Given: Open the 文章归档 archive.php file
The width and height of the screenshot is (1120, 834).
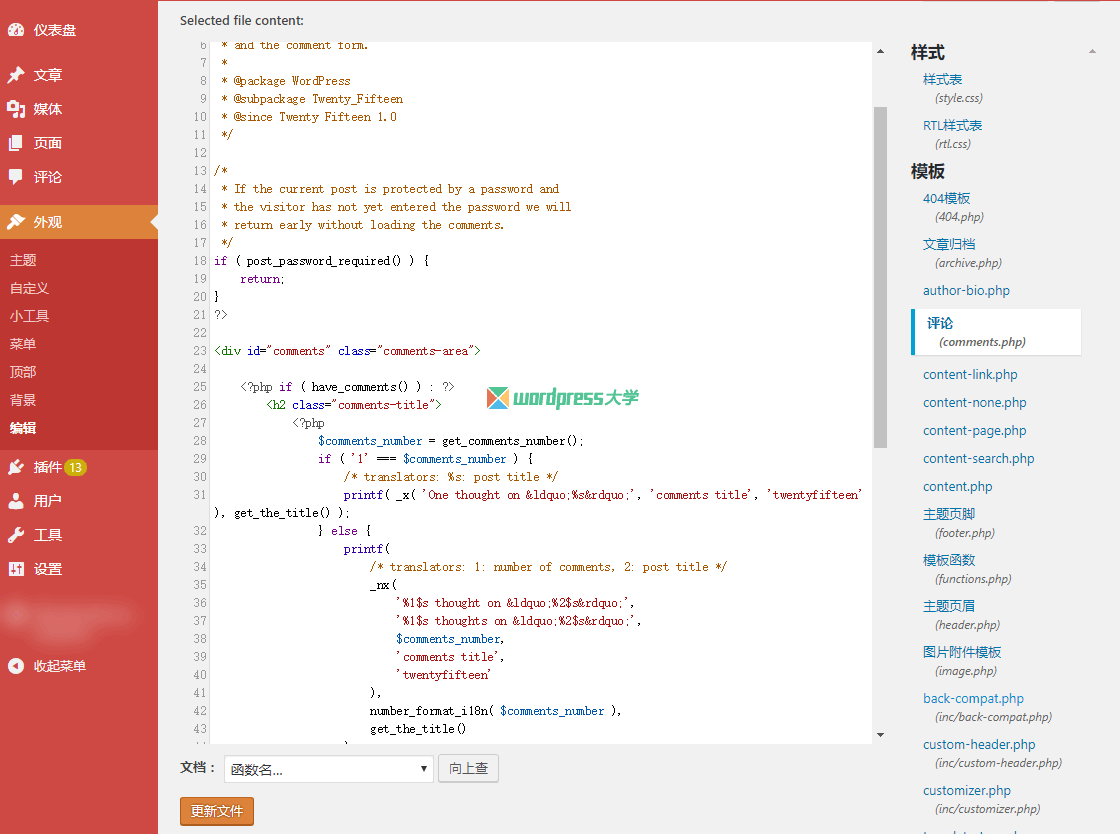Looking at the screenshot, I should (x=949, y=244).
